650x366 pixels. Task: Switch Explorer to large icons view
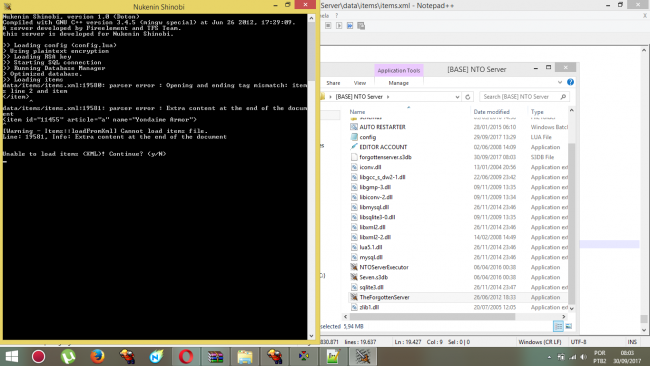coord(569,327)
